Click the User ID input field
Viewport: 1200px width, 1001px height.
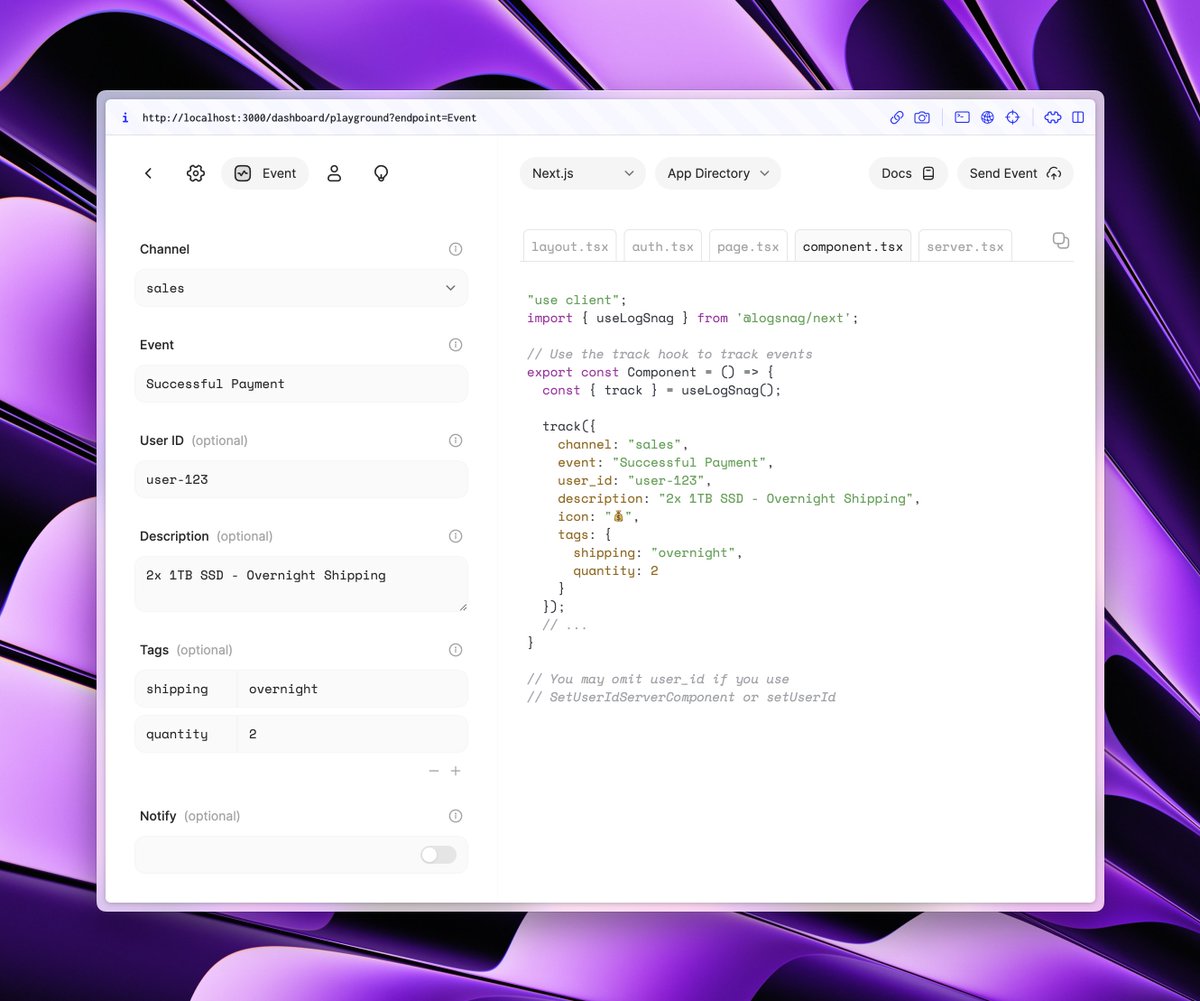pos(301,479)
